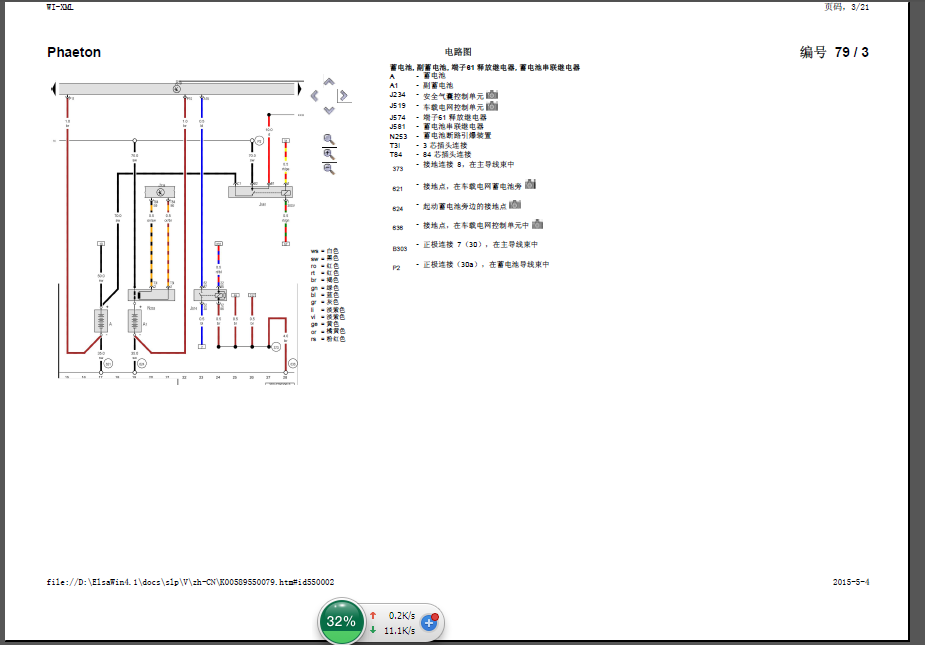Zoom out with the minus magnifier icon

[329, 169]
